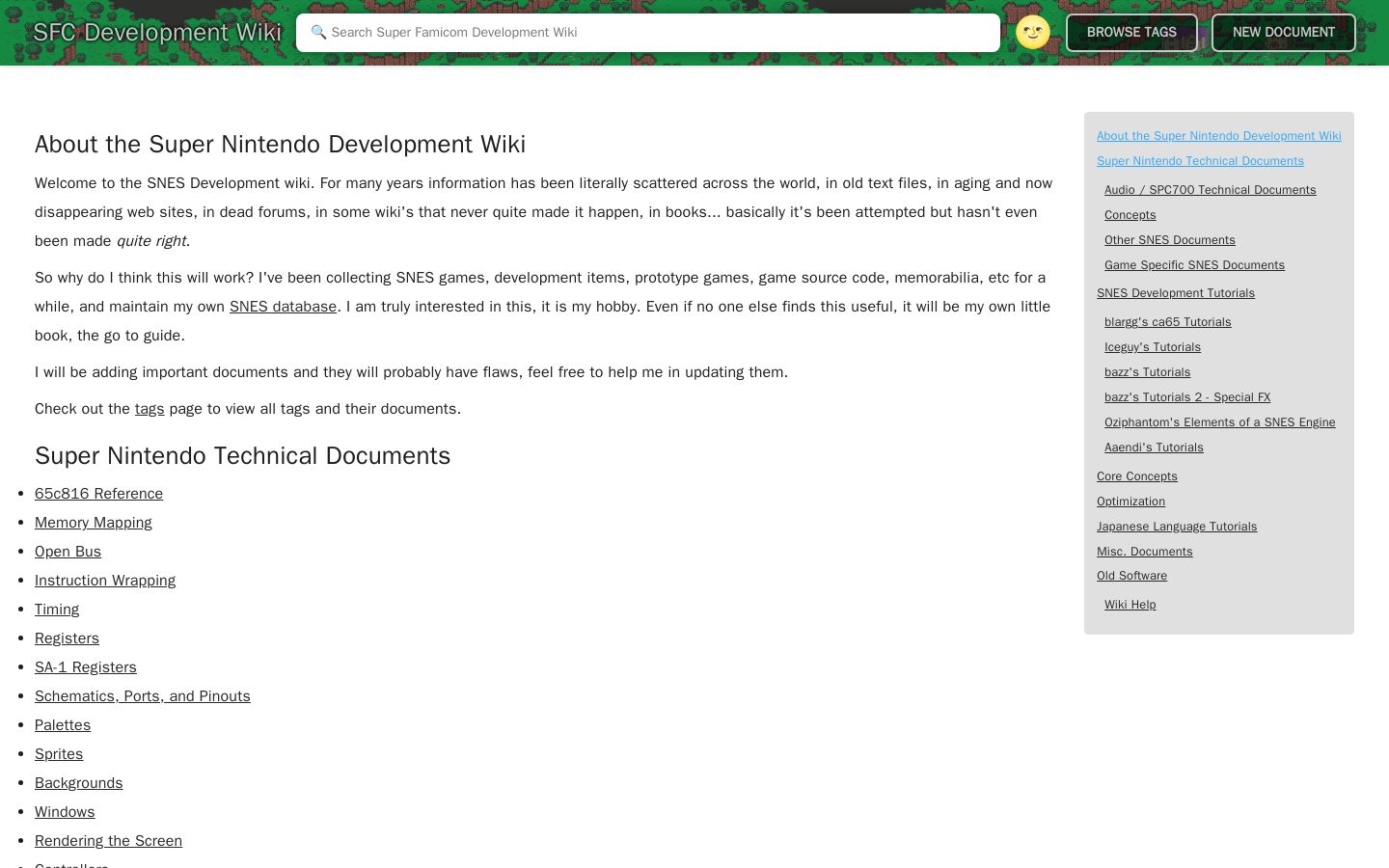Go to blargg's ca65 Tutorials in sidebar
Image resolution: width=1389 pixels, height=868 pixels.
1168,322
